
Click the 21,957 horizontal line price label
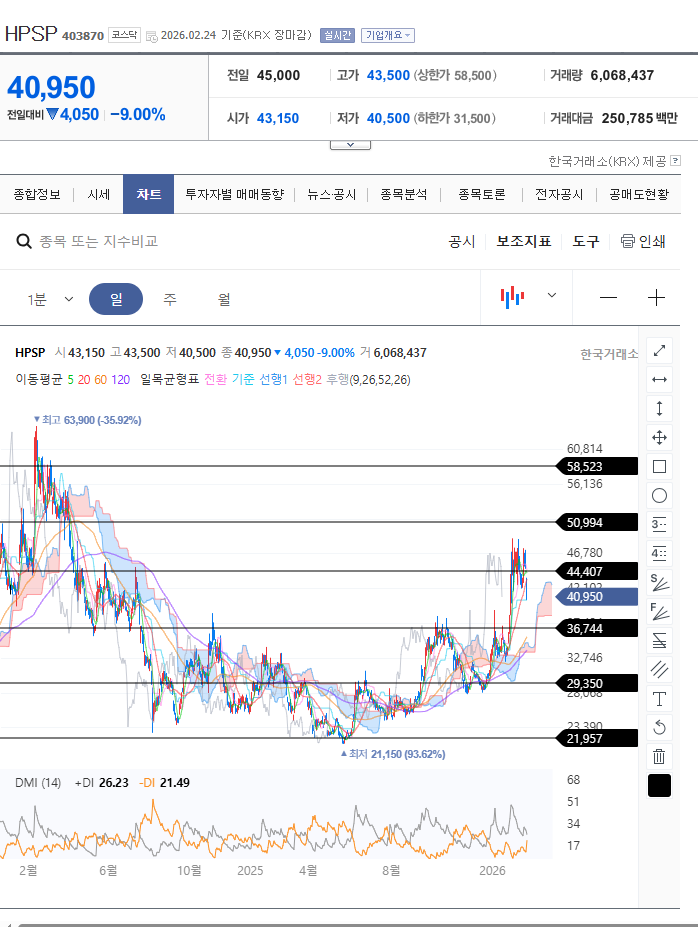tap(597, 738)
